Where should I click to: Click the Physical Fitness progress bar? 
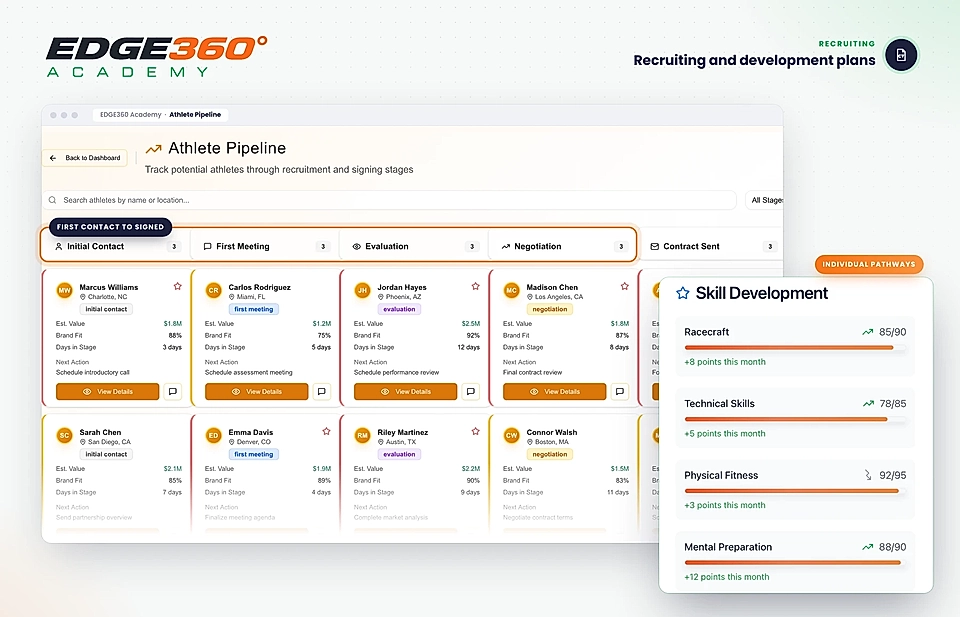[x=795, y=491]
